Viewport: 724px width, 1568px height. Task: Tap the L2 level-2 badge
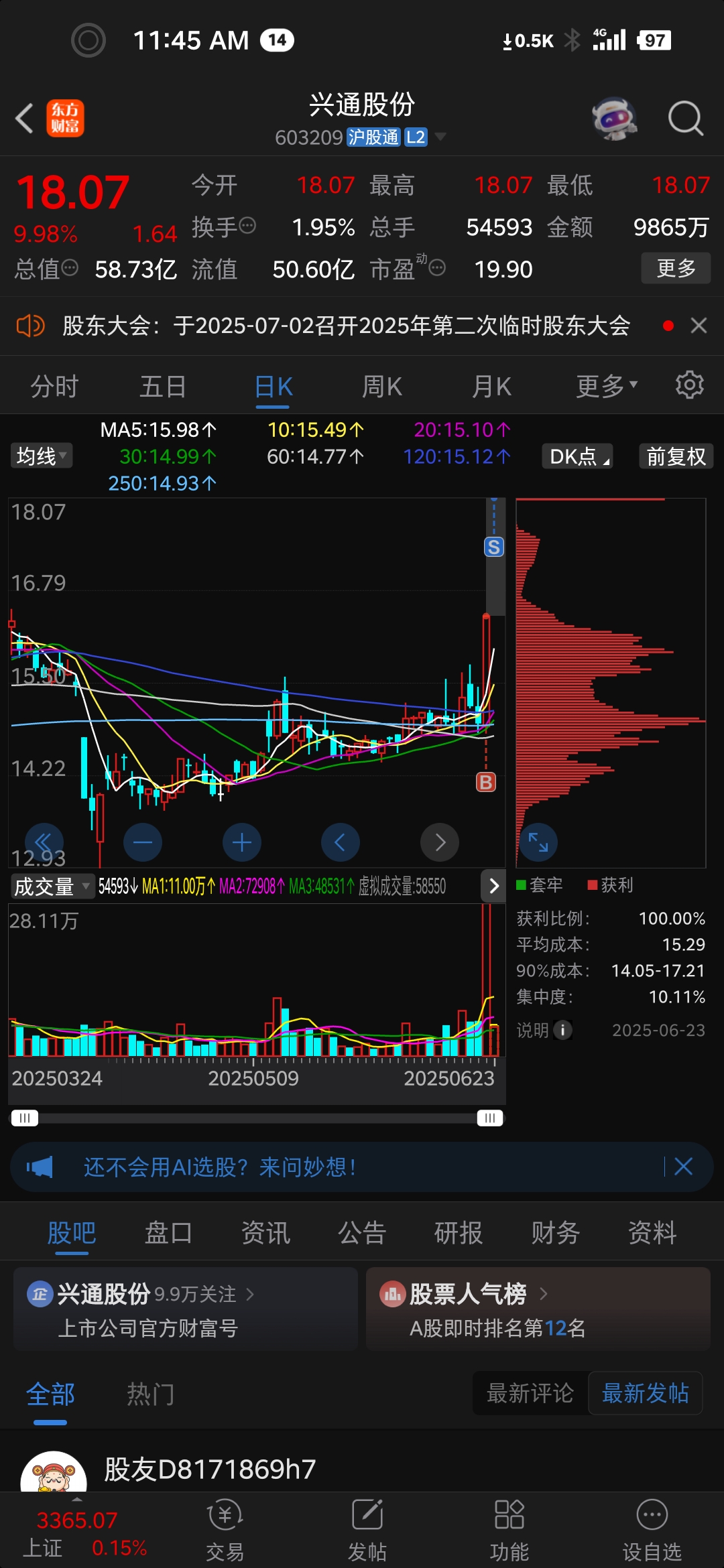tap(416, 137)
